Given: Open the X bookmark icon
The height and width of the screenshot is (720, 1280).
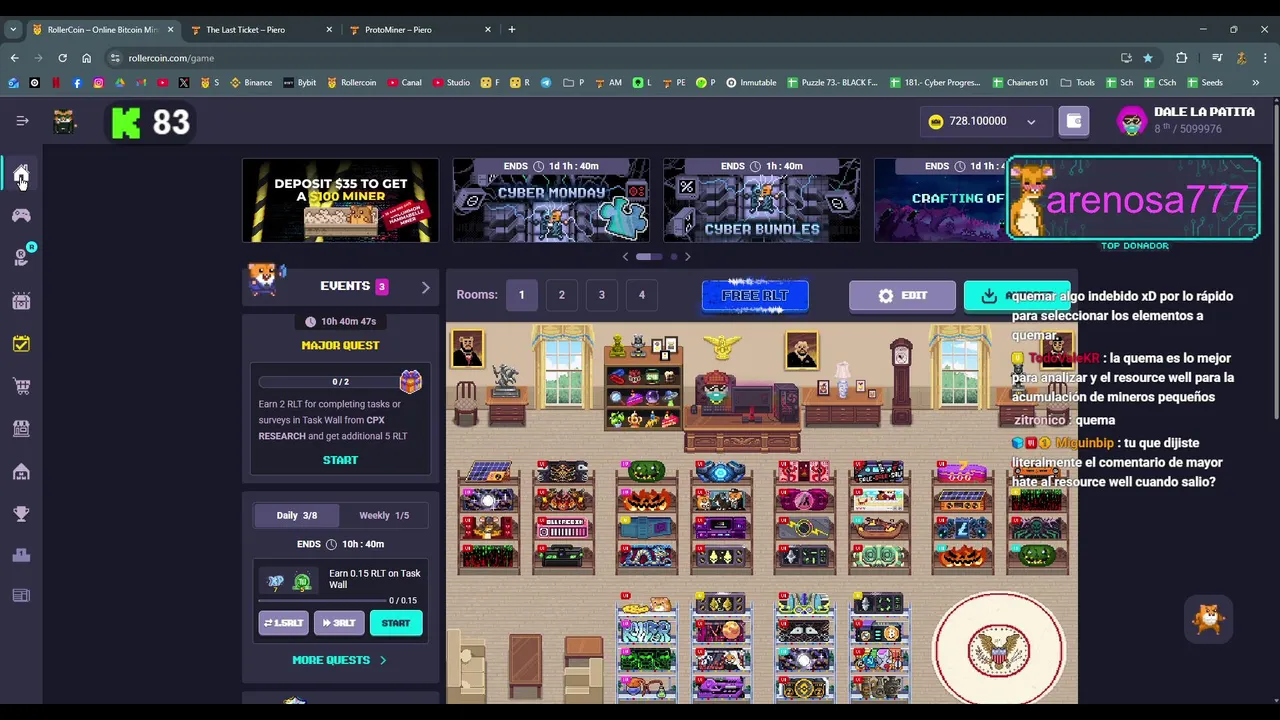Looking at the screenshot, I should pos(184,82).
